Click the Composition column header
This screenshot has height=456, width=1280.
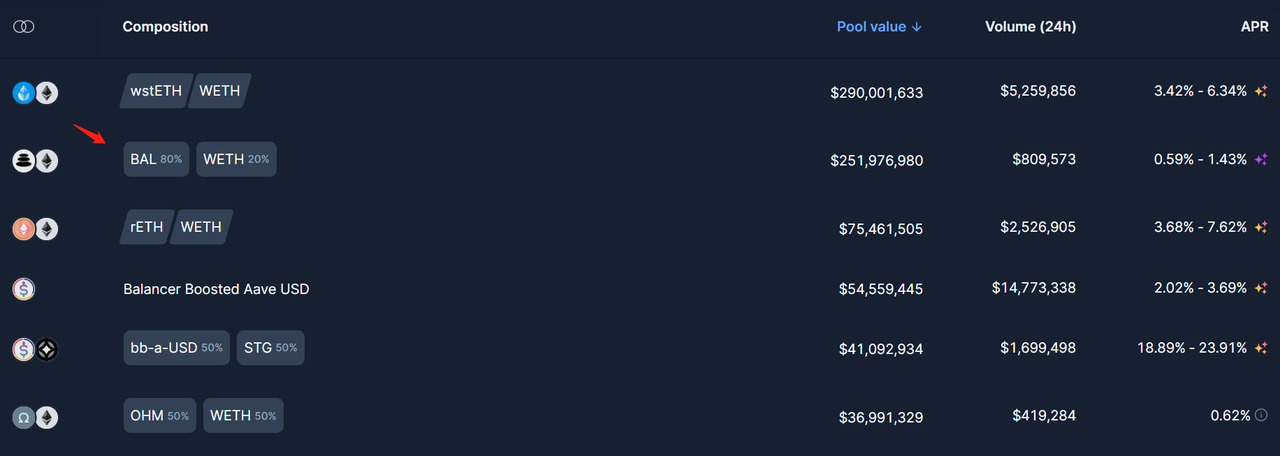pyautogui.click(x=165, y=27)
